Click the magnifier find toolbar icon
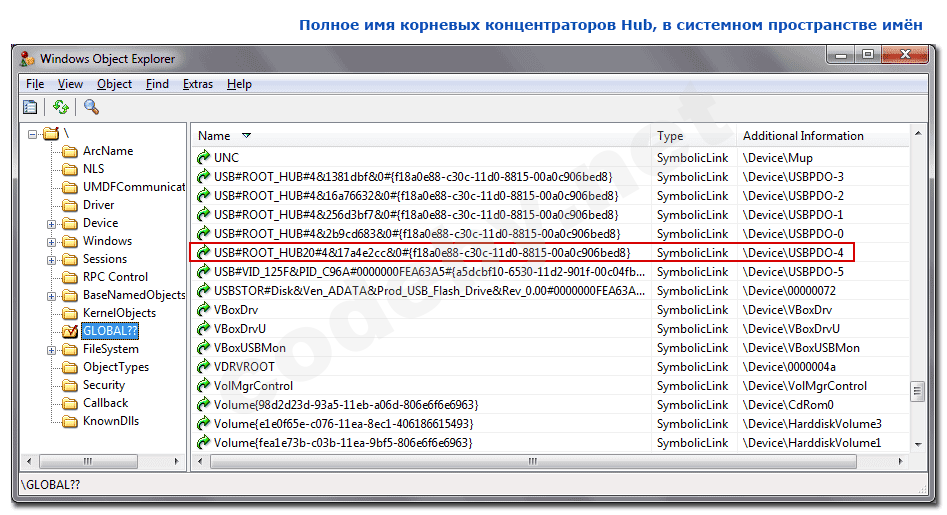 click(x=91, y=107)
